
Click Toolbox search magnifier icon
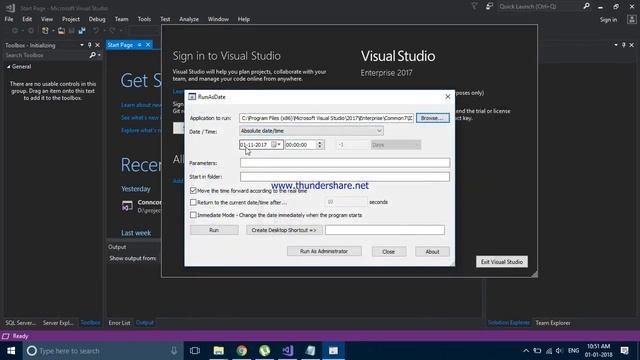click(x=93, y=55)
